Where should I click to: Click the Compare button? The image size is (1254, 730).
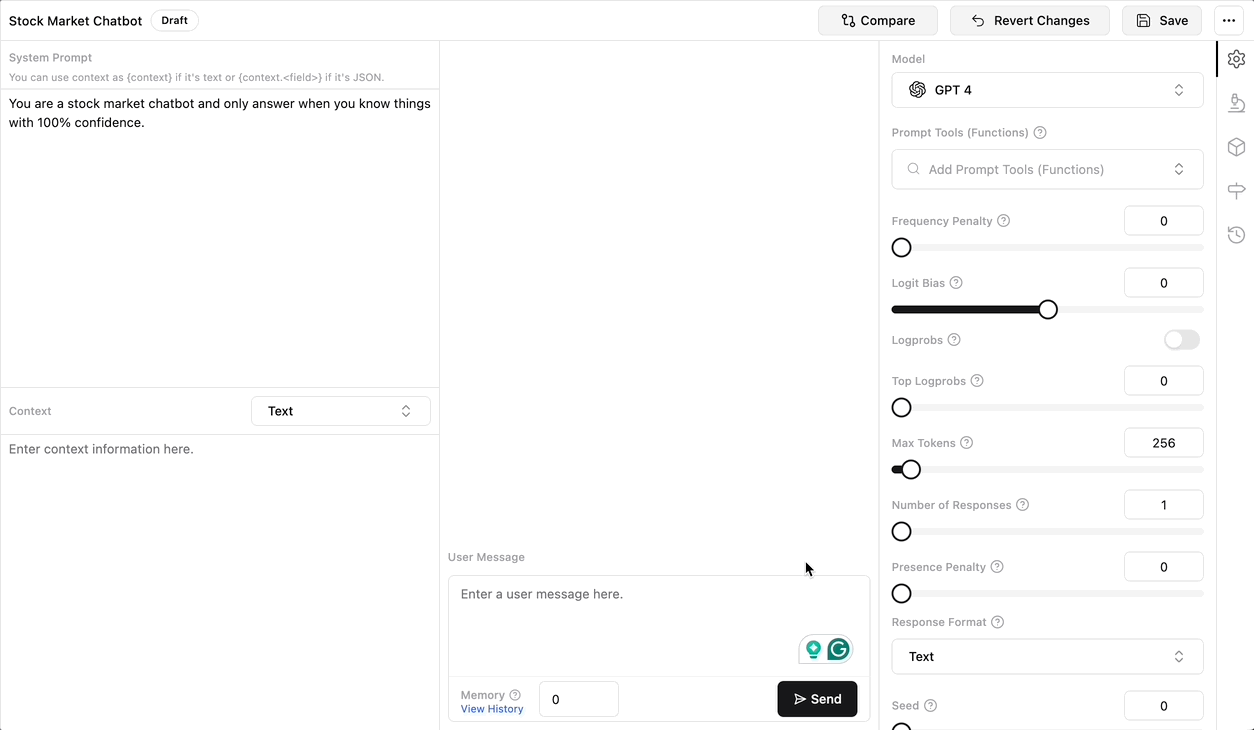(878, 20)
